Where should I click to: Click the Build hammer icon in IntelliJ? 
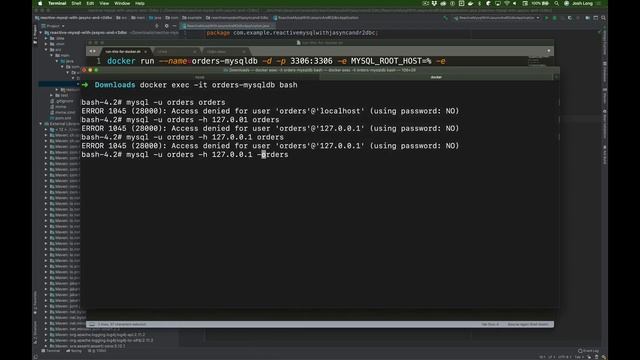446,18
